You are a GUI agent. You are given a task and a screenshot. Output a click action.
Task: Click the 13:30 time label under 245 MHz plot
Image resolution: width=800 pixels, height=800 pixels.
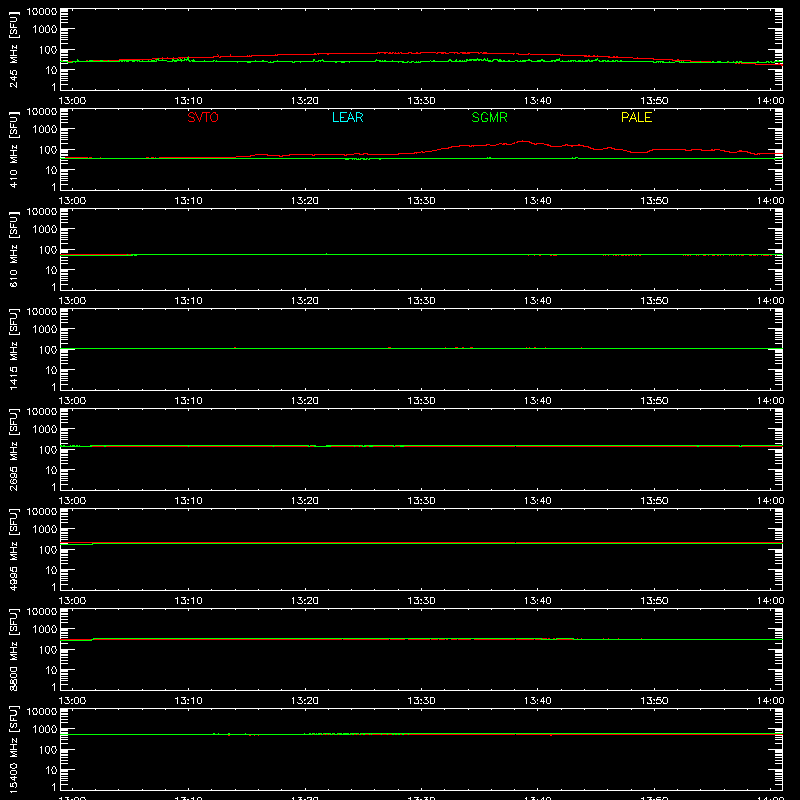pos(421,101)
